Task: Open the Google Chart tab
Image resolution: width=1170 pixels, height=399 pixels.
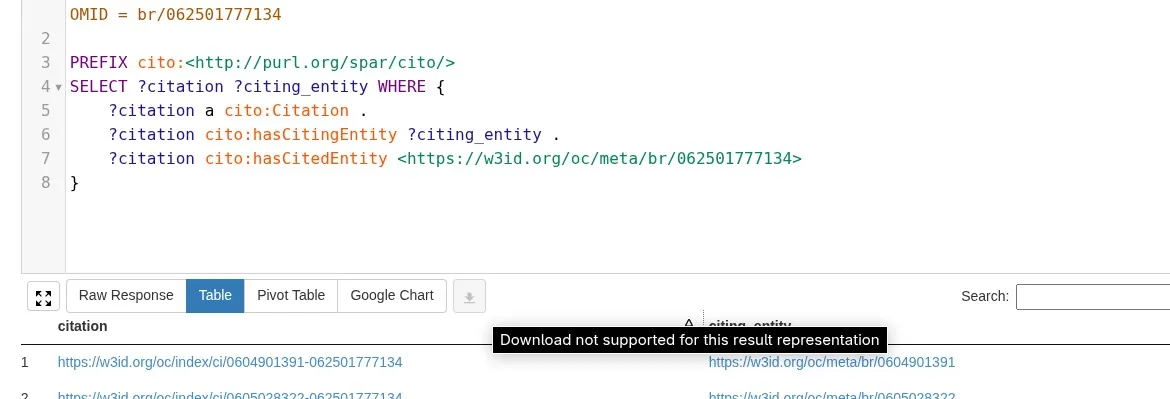Action: [392, 295]
